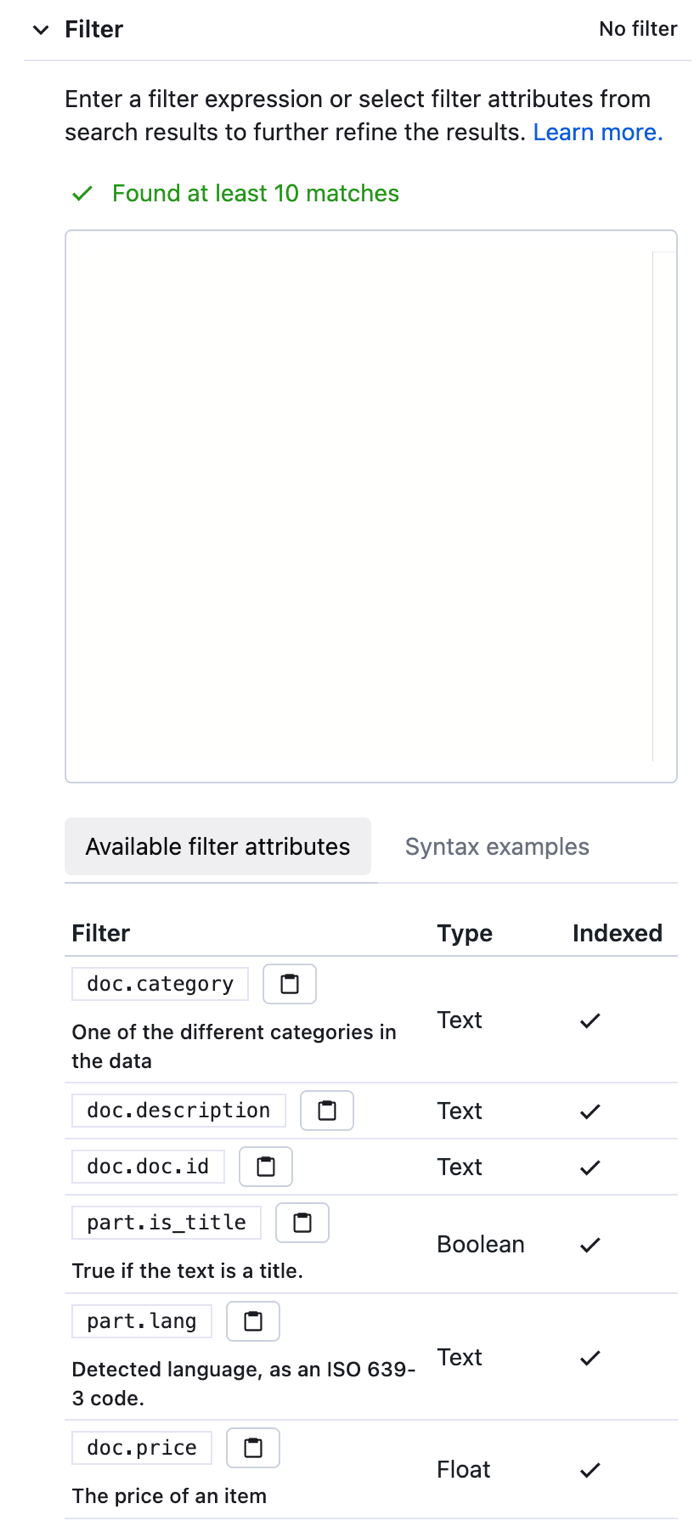
Task: Copy the doc.category attribute name
Action: pyautogui.click(x=289, y=983)
